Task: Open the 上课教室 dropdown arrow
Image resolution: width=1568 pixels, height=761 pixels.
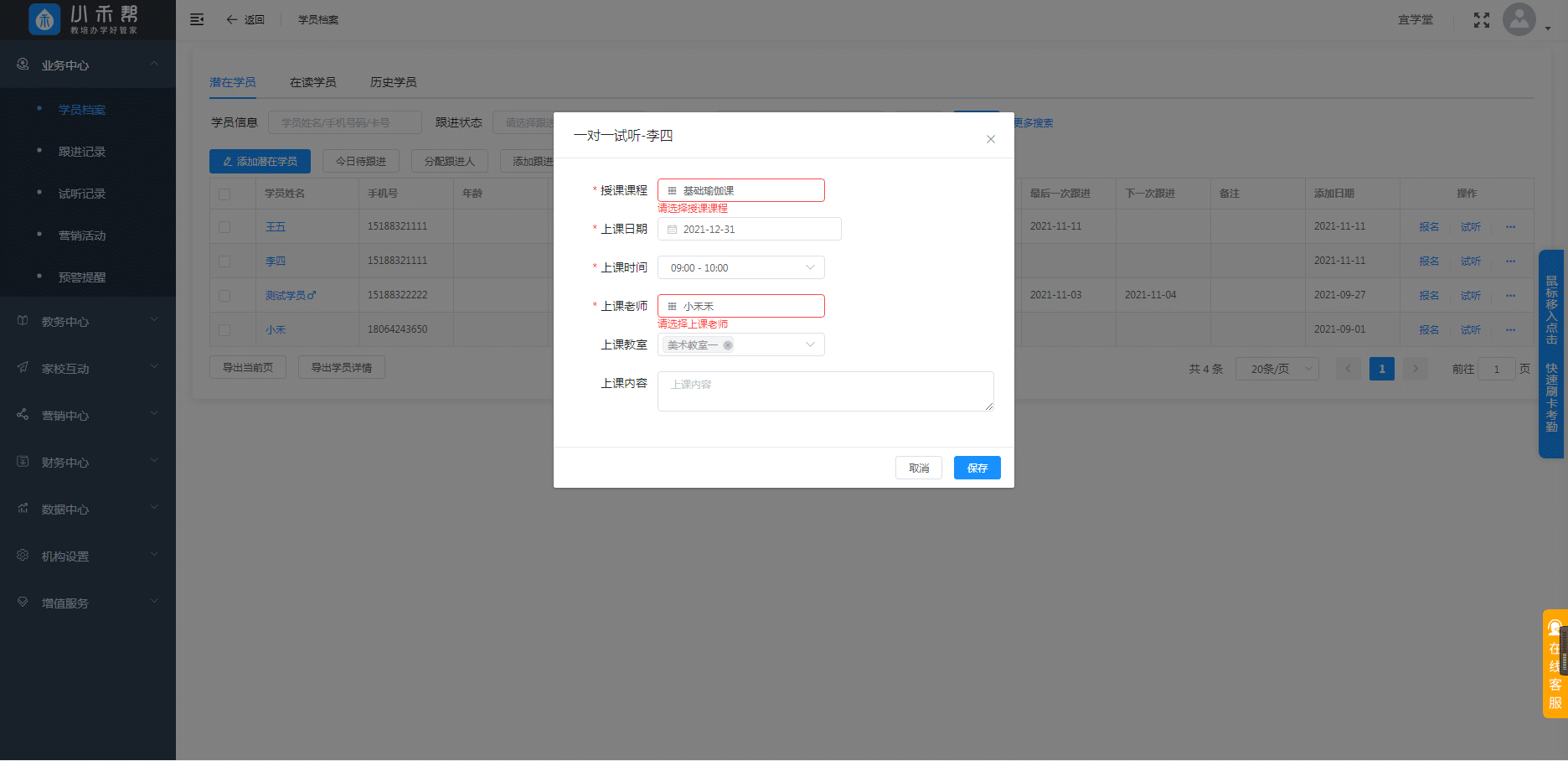Action: tap(810, 344)
